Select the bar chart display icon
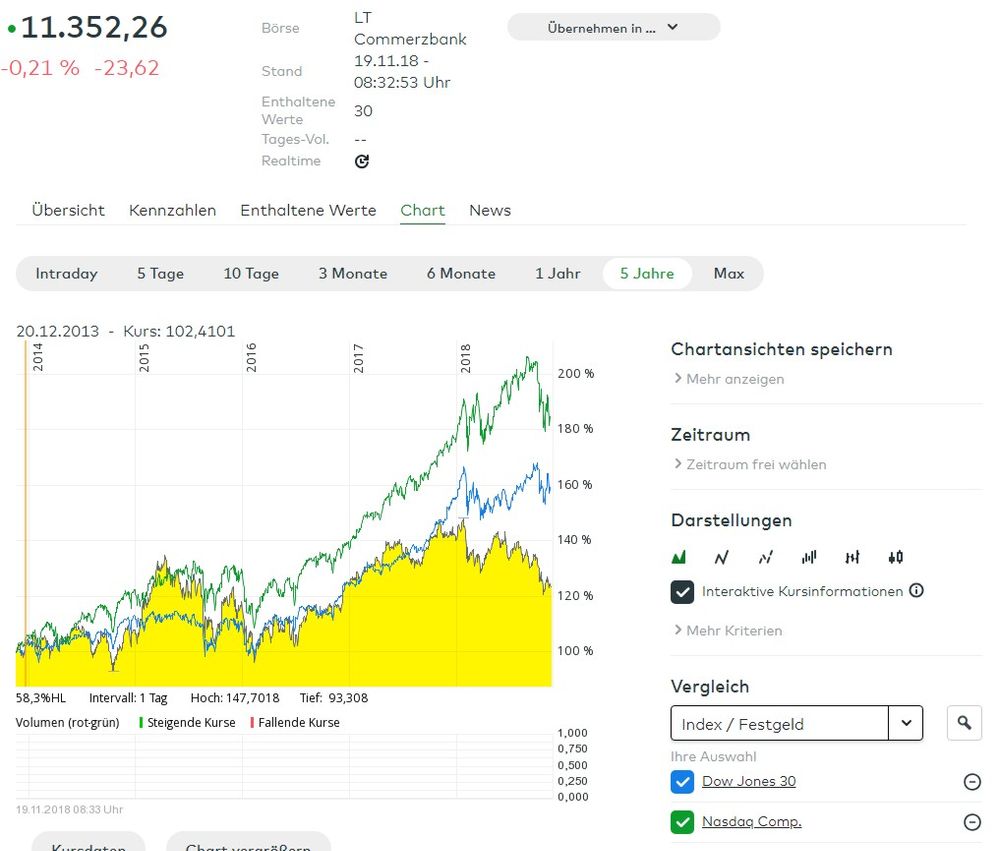The width and height of the screenshot is (999, 851). click(809, 557)
